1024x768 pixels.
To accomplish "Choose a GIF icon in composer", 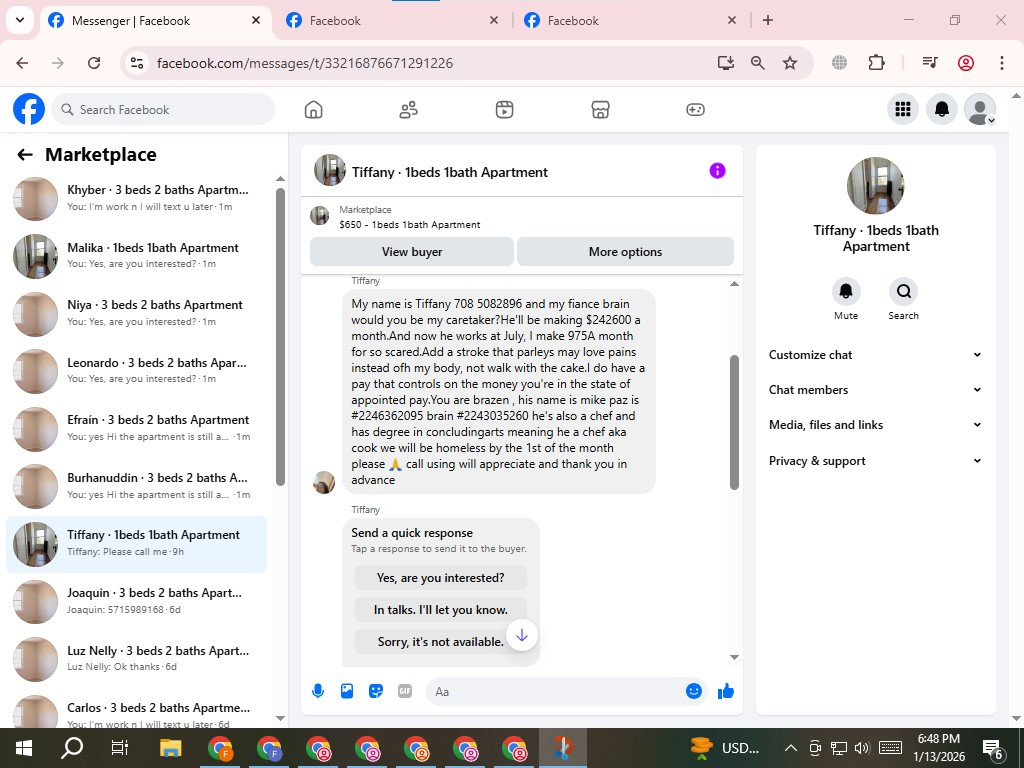I will coord(405,691).
